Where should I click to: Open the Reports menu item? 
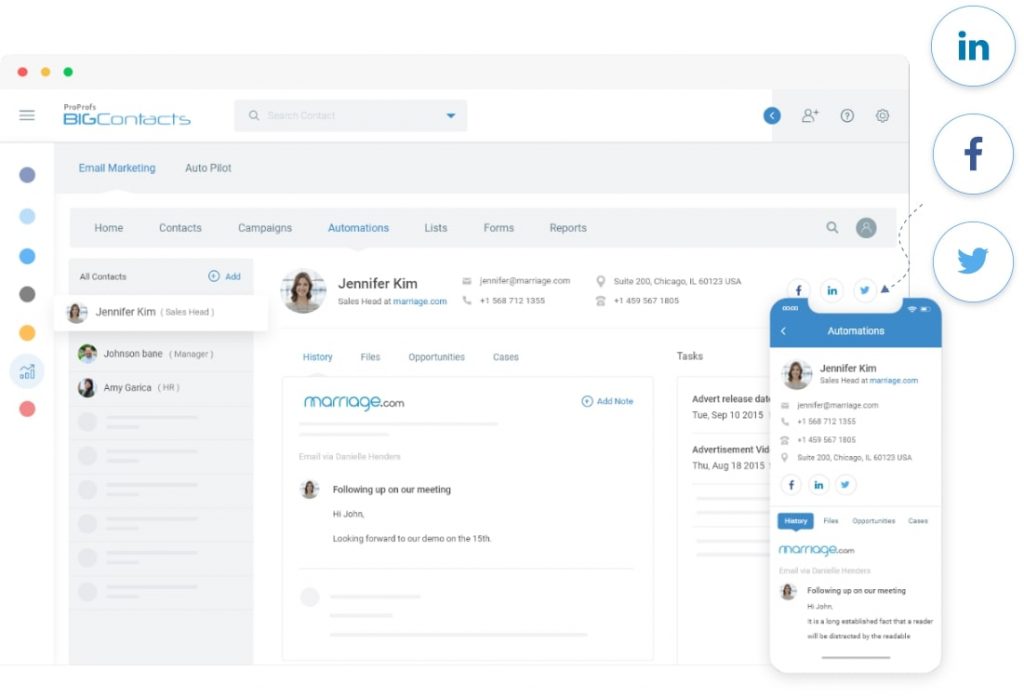(x=568, y=228)
